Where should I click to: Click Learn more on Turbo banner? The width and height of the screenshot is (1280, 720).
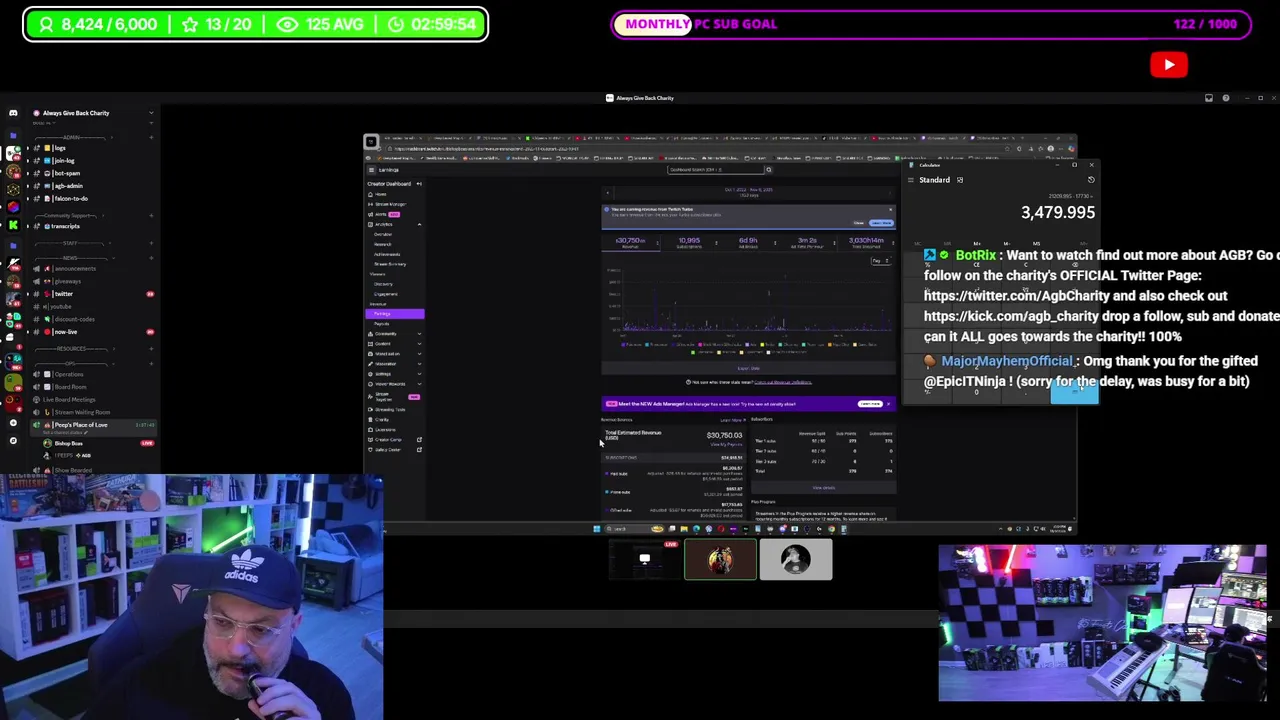pyautogui.click(x=881, y=223)
